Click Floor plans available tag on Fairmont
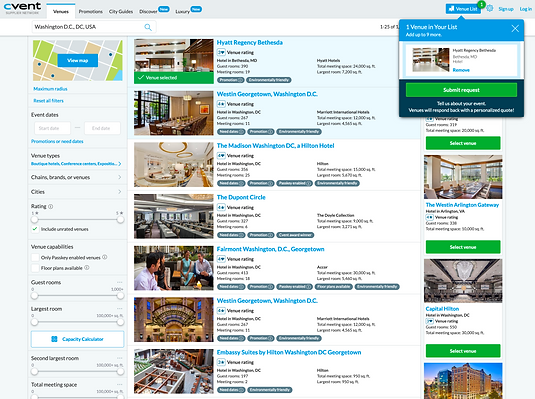 click(x=334, y=286)
